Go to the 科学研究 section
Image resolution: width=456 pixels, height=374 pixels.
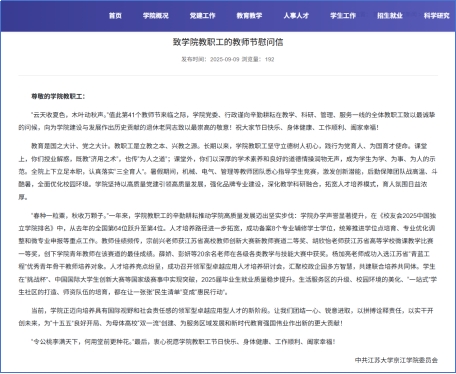[x=436, y=16]
